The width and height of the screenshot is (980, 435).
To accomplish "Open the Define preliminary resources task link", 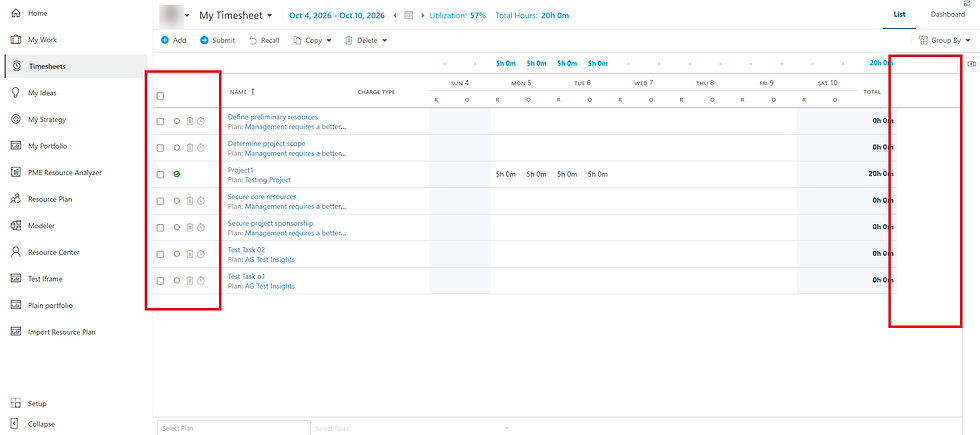I will point(272,117).
